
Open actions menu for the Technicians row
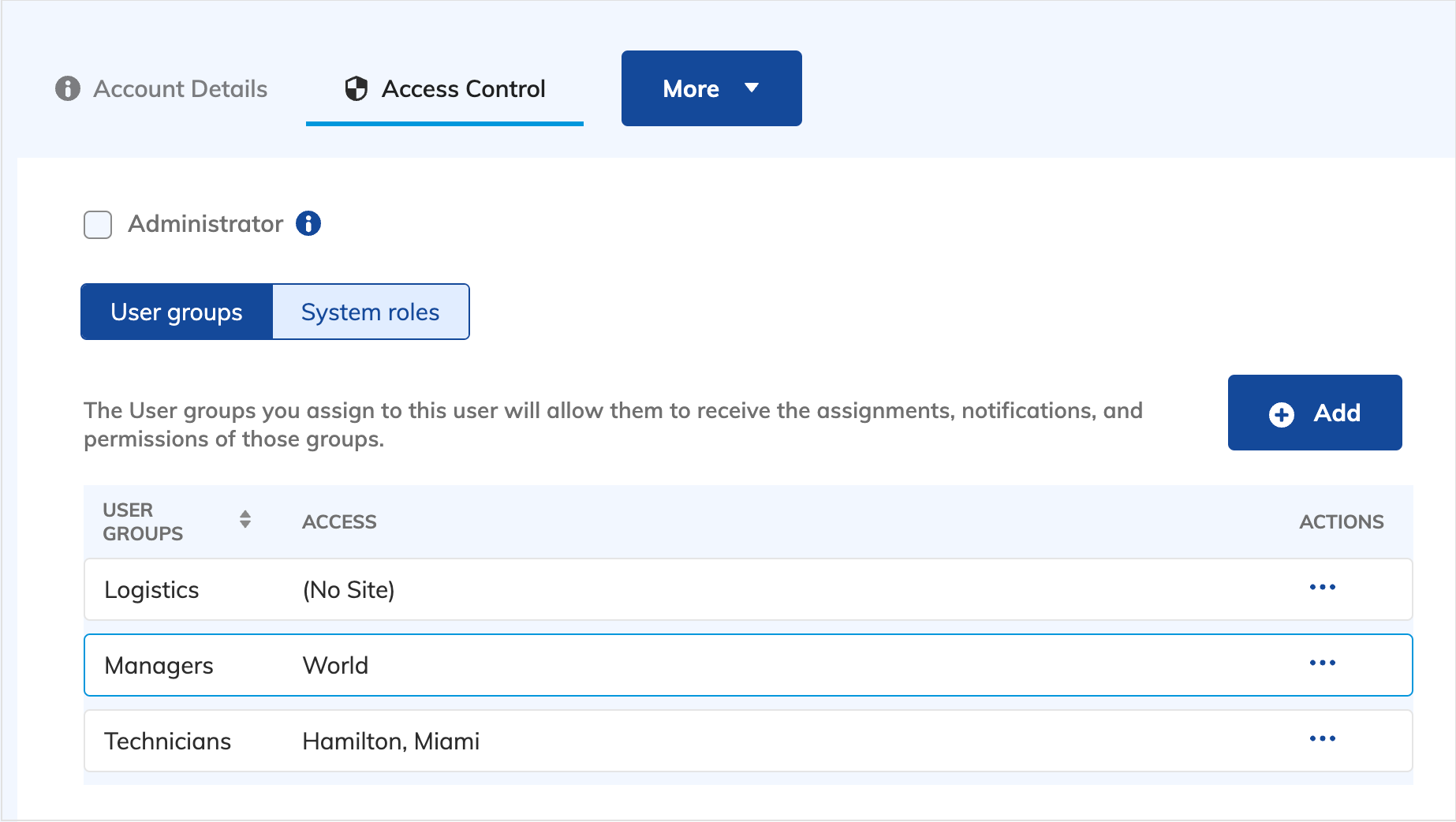click(1323, 739)
